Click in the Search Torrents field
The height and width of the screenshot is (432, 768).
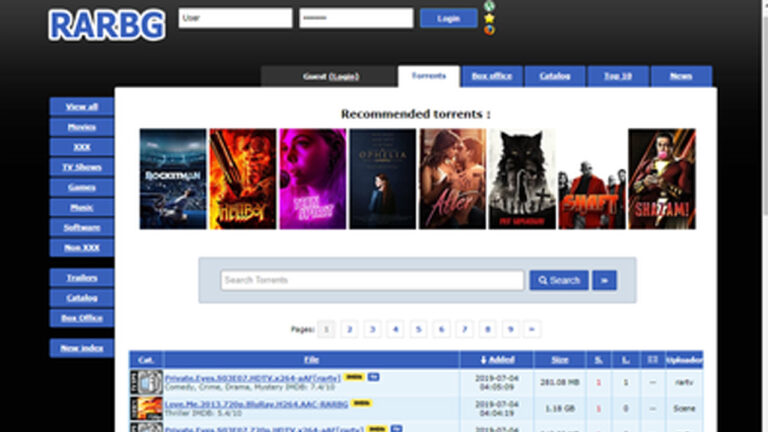372,280
